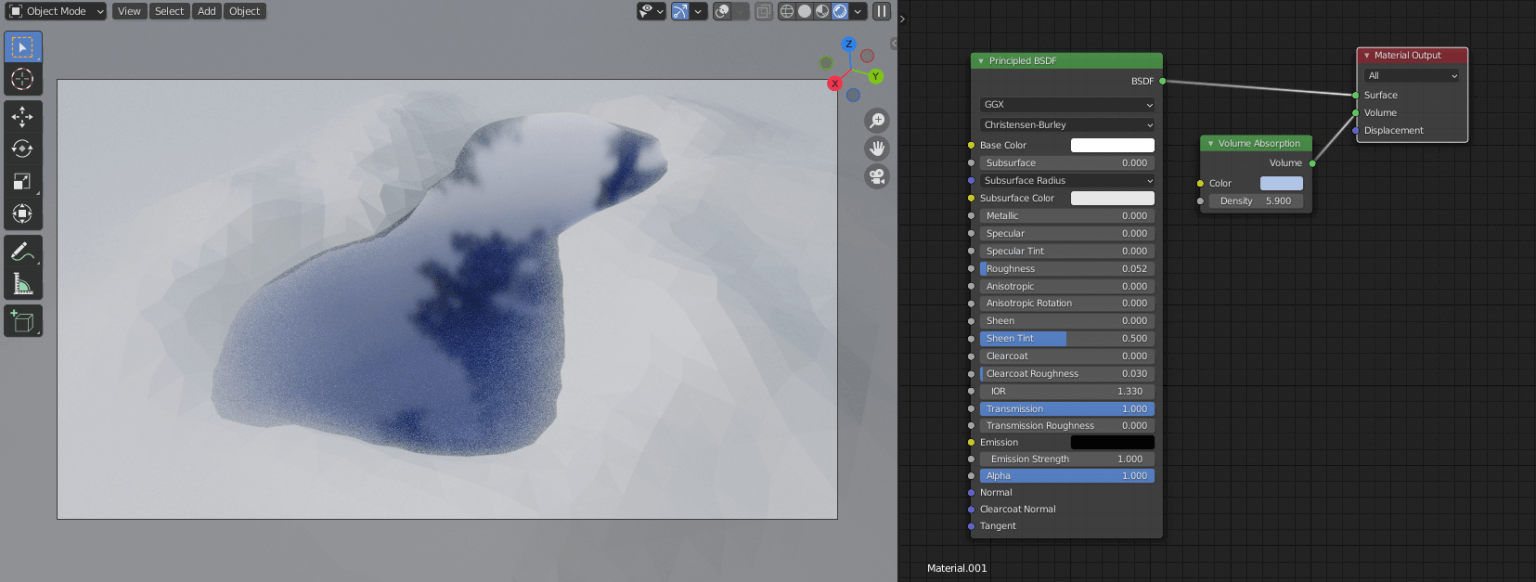
Task: Click the Emission Strength field
Action: [x=1067, y=459]
